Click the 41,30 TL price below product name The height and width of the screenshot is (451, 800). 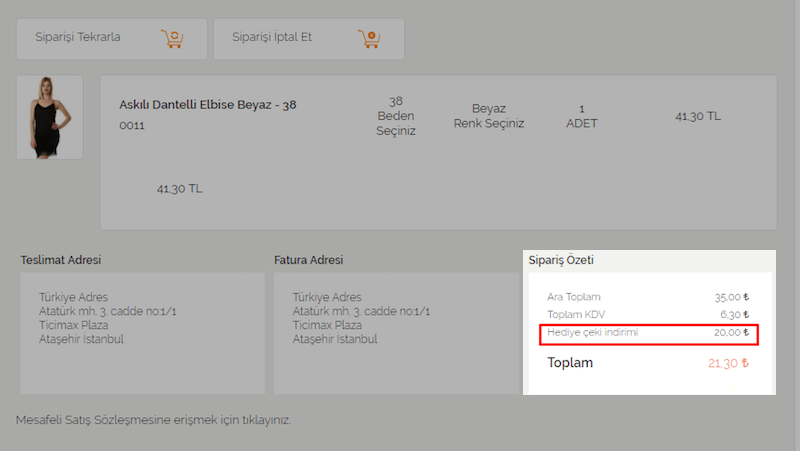[x=180, y=189]
